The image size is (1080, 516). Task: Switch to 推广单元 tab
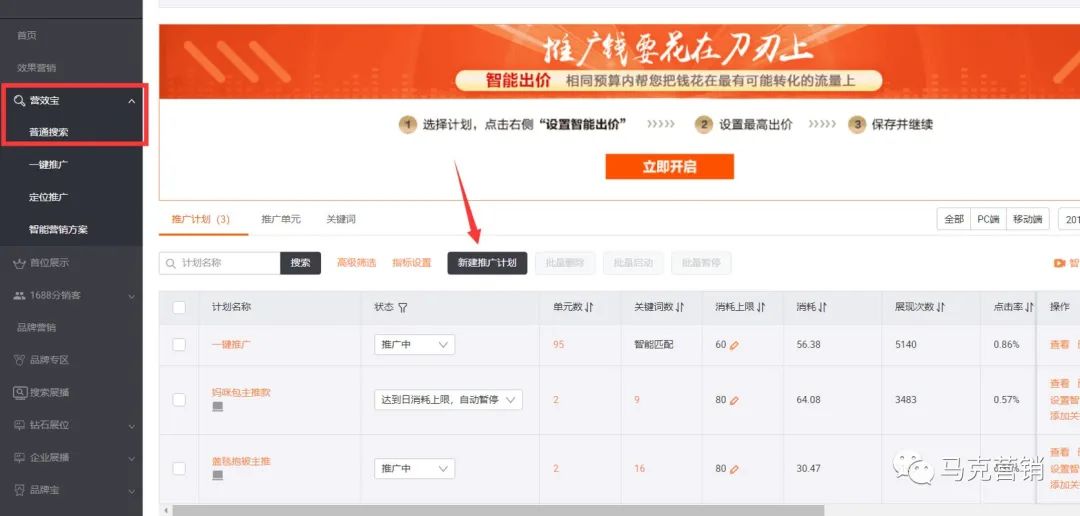(x=281, y=219)
